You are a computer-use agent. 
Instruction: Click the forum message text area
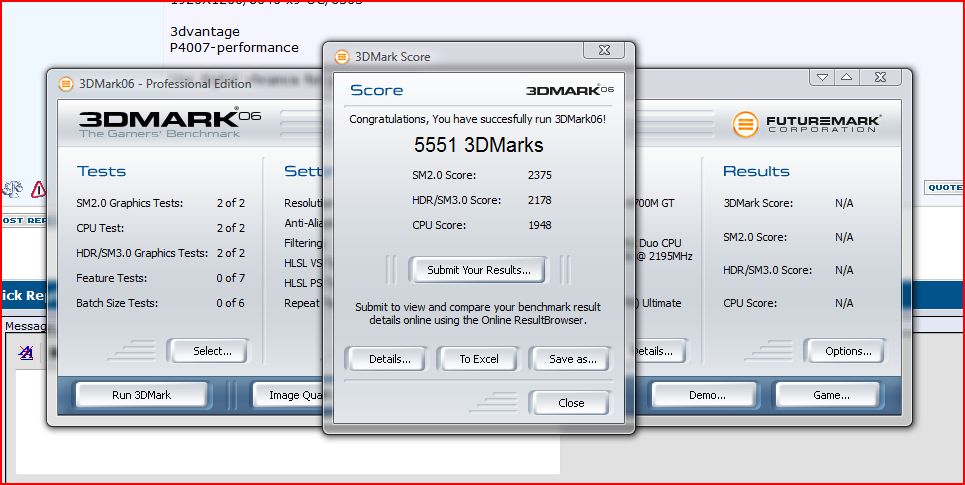click(x=287, y=422)
